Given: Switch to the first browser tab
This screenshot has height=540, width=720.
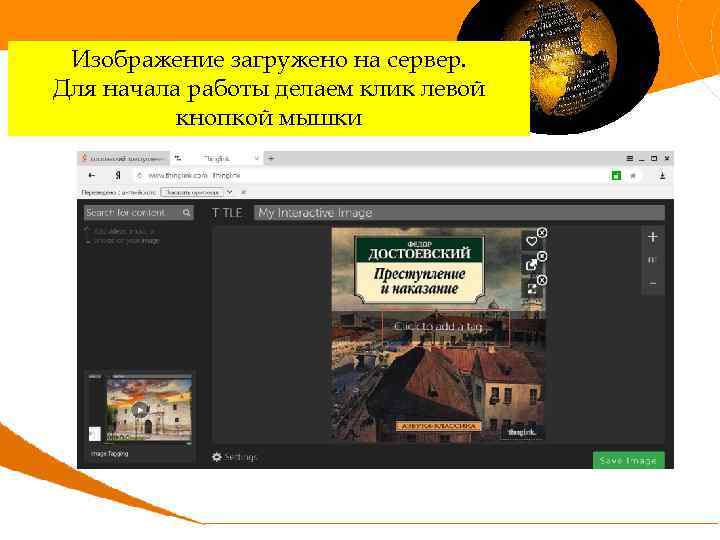Looking at the screenshot, I should tap(124, 158).
